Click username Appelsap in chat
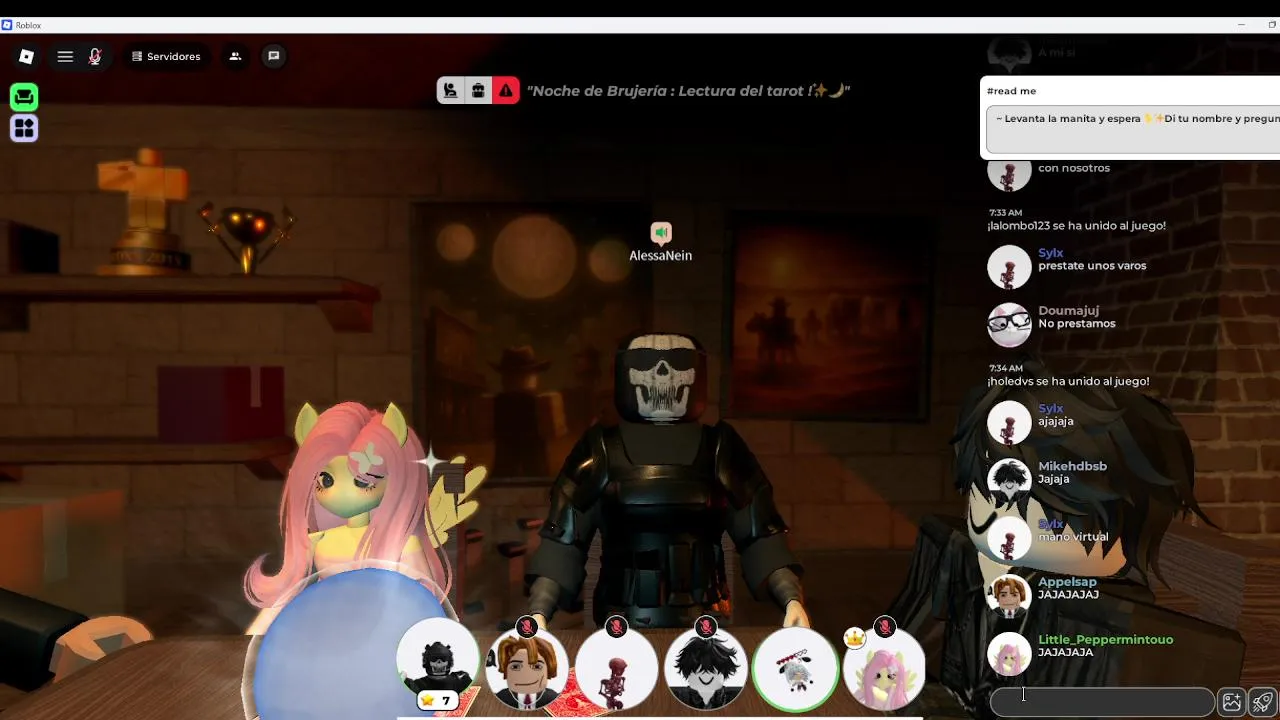The width and height of the screenshot is (1280, 720). 1067,582
